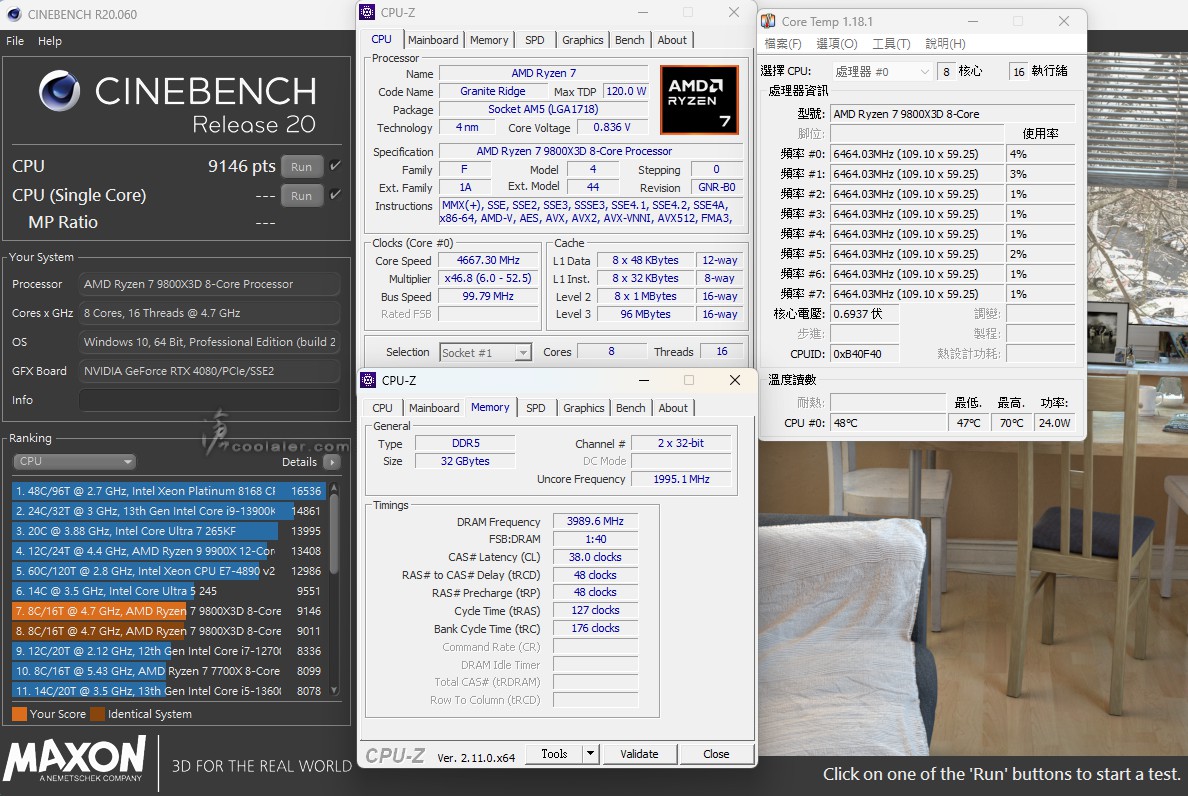Click the Close button in CPU-Z
Viewport: 1188px width, 796px height.
click(716, 754)
